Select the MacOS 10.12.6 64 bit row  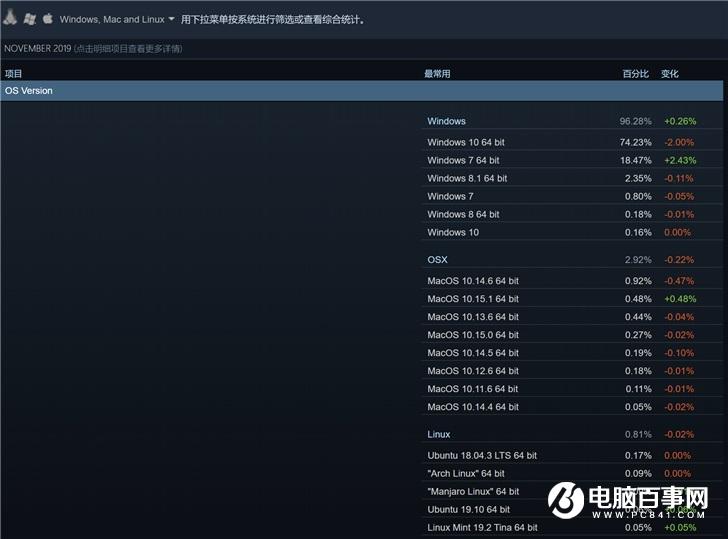[x=572, y=371]
